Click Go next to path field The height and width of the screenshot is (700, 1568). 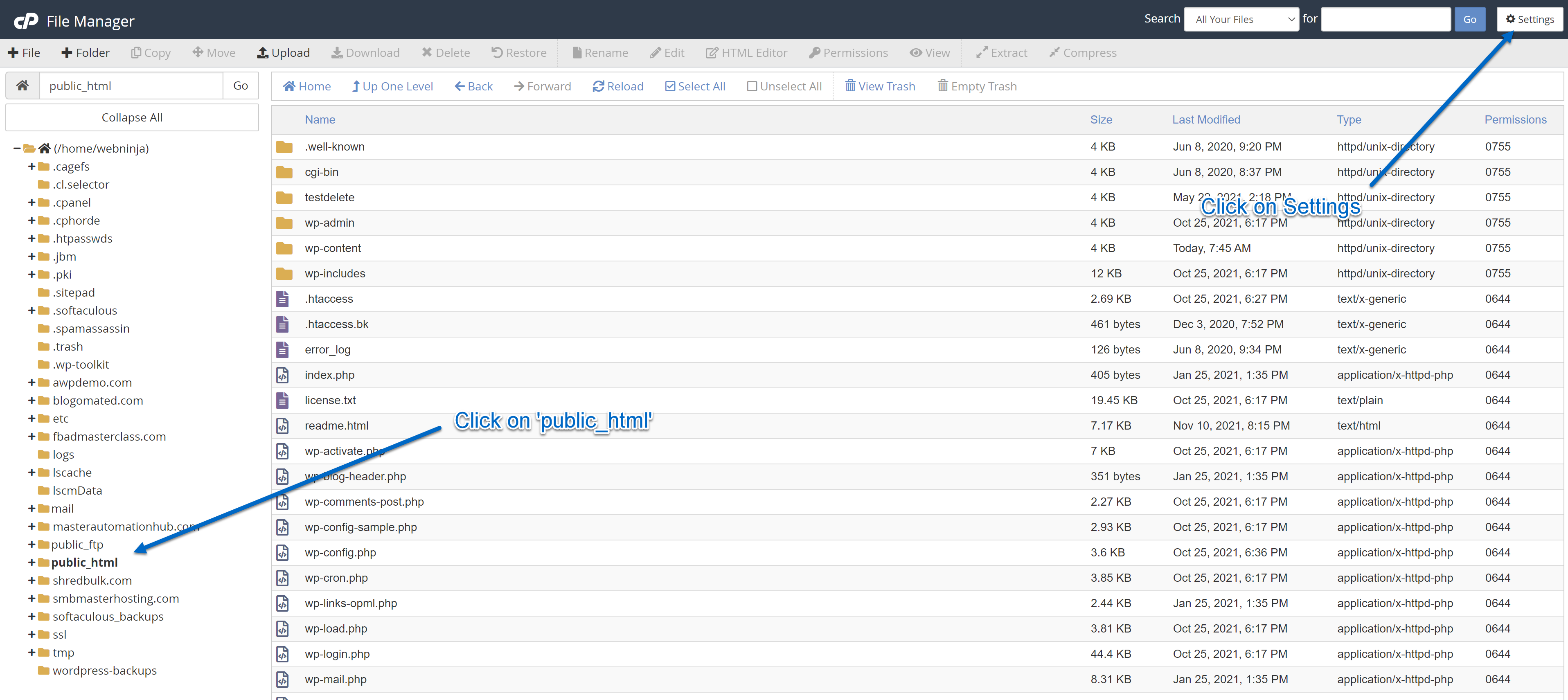pyautogui.click(x=241, y=85)
